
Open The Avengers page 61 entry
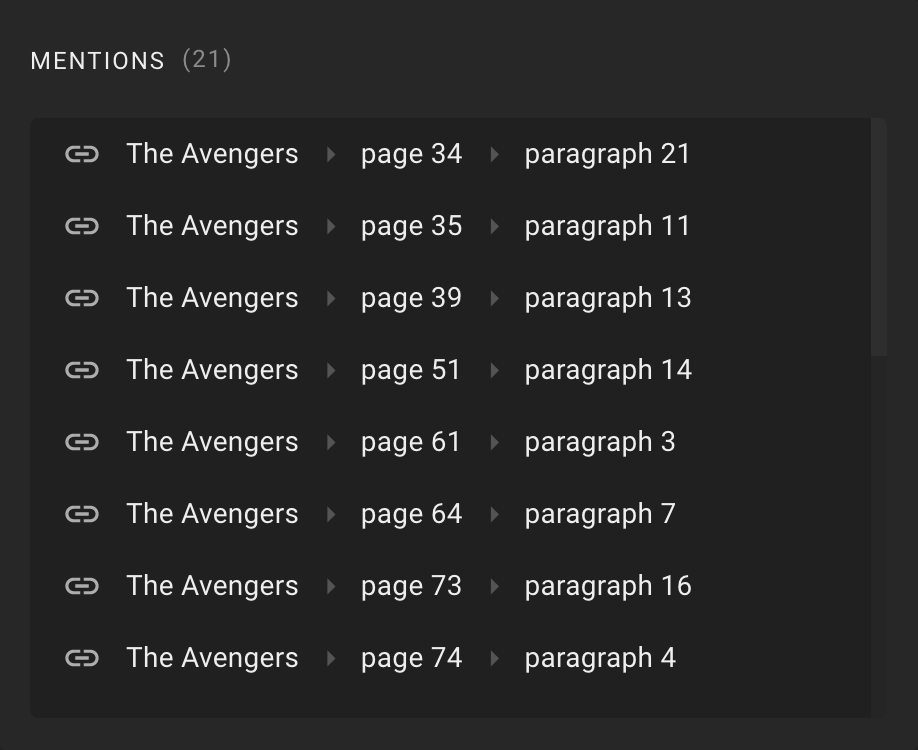click(411, 442)
